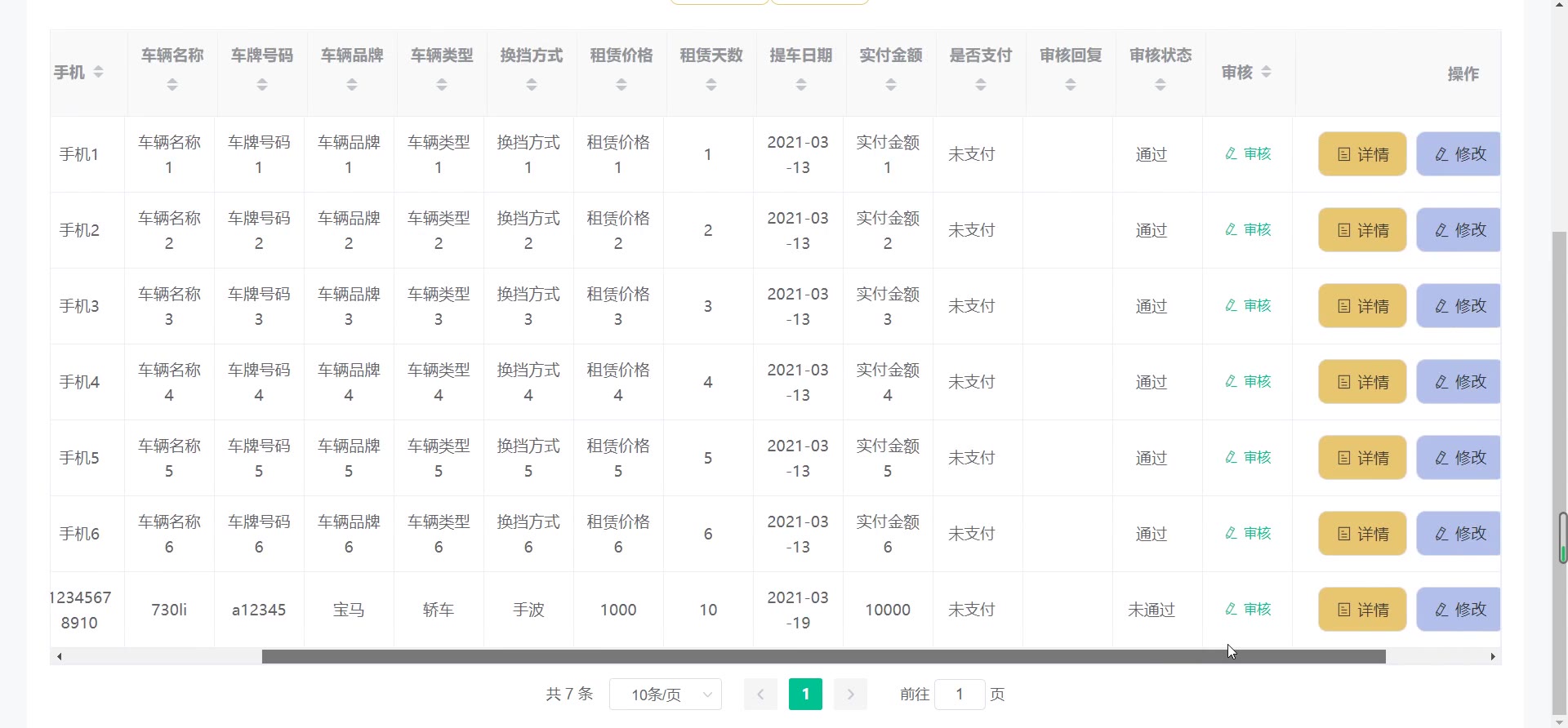Open 详情 for 手机1 row

pos(1362,153)
